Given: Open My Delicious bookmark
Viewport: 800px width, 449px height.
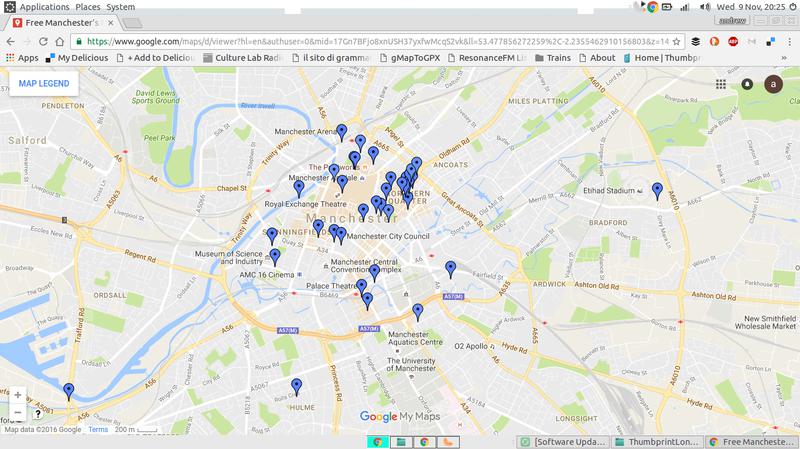Looking at the screenshot, I should (77, 58).
